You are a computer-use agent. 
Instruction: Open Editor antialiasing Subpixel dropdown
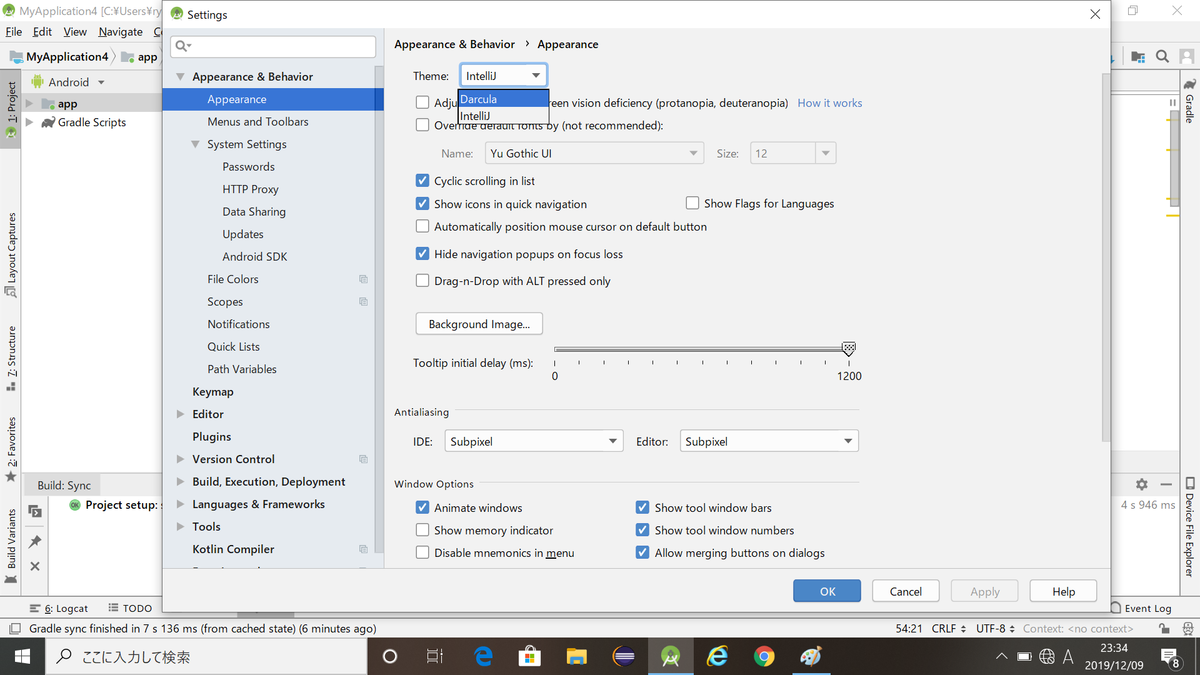coord(769,441)
